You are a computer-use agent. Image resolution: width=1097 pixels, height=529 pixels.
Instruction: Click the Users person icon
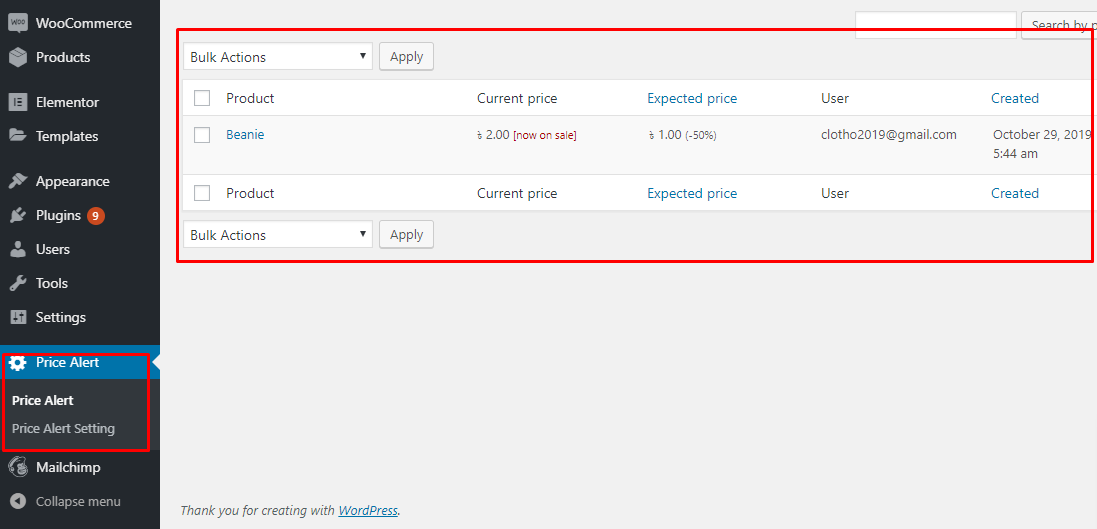click(x=17, y=249)
